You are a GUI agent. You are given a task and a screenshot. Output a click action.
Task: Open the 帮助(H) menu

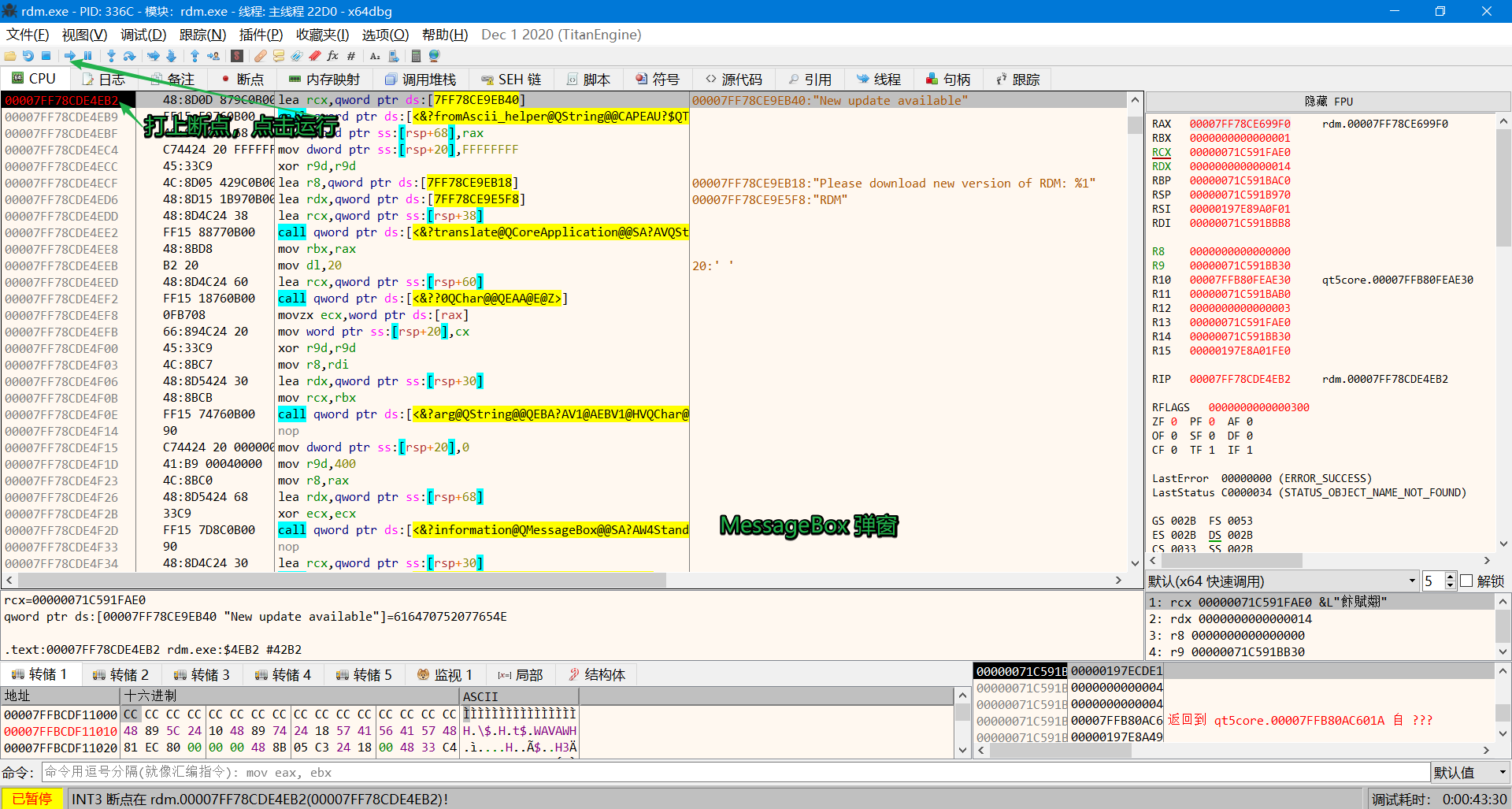[x=445, y=35]
